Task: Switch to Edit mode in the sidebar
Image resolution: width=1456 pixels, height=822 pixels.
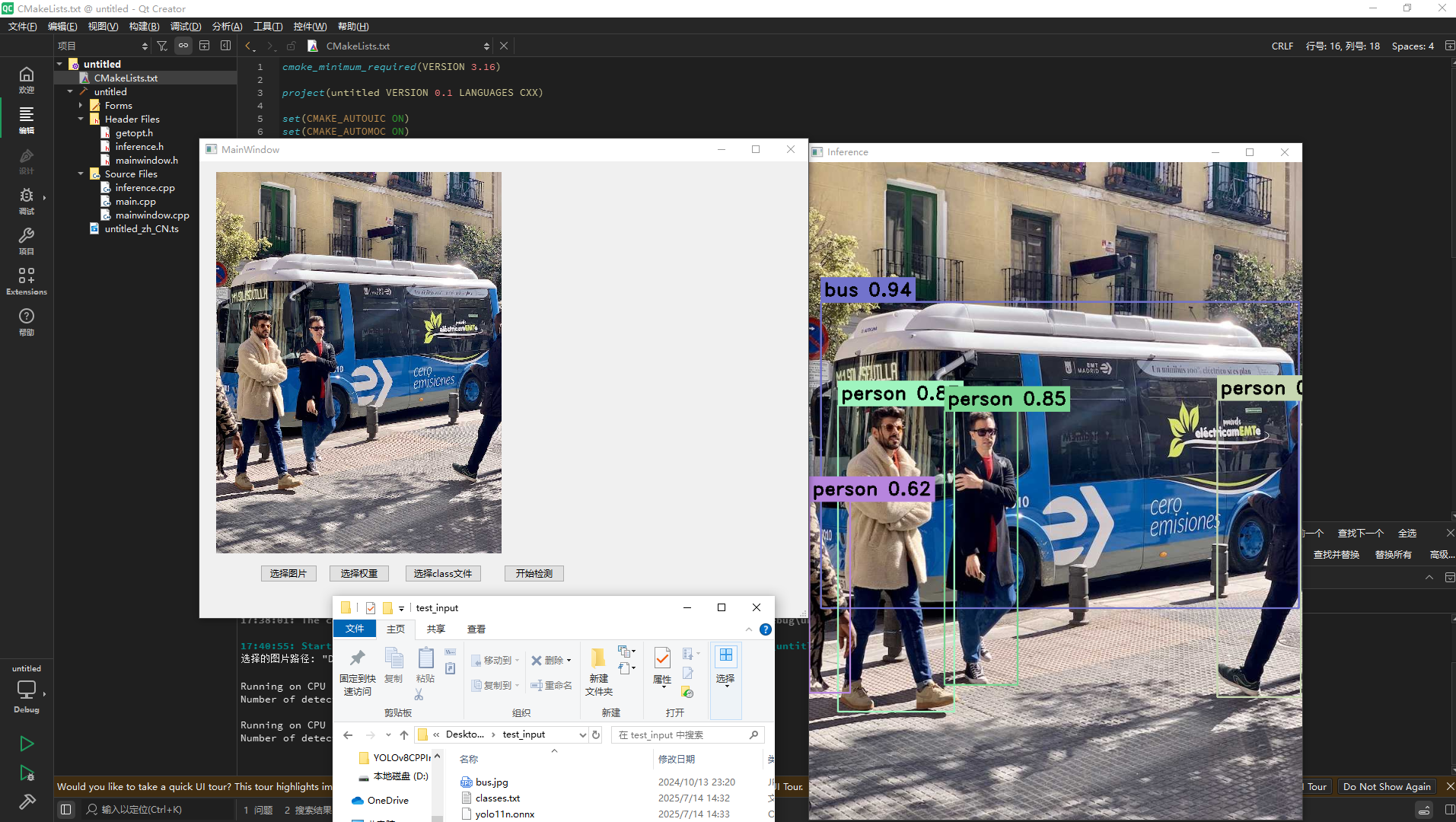Action: tap(27, 119)
